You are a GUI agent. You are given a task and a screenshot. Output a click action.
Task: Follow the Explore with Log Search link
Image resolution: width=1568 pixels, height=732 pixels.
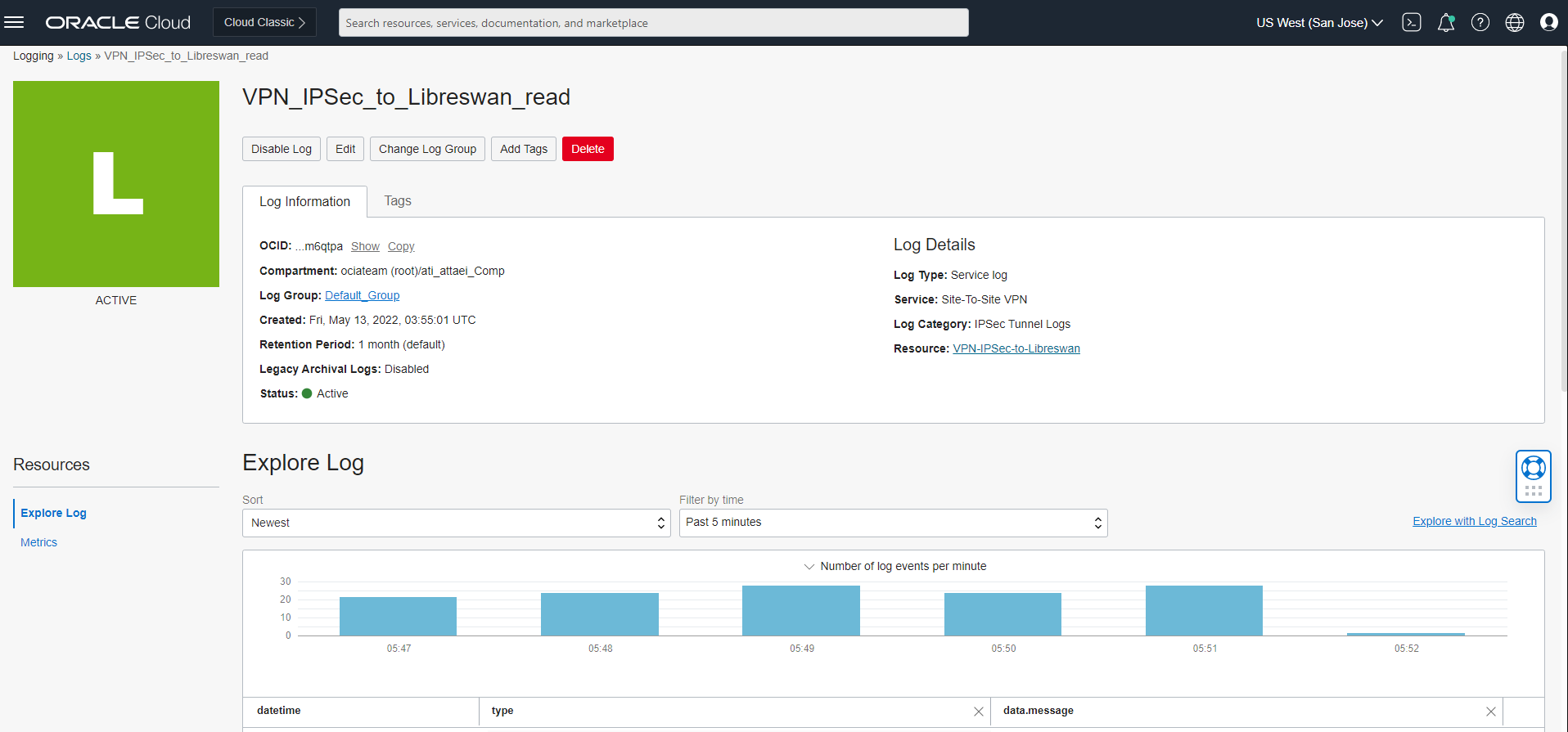[x=1474, y=521]
